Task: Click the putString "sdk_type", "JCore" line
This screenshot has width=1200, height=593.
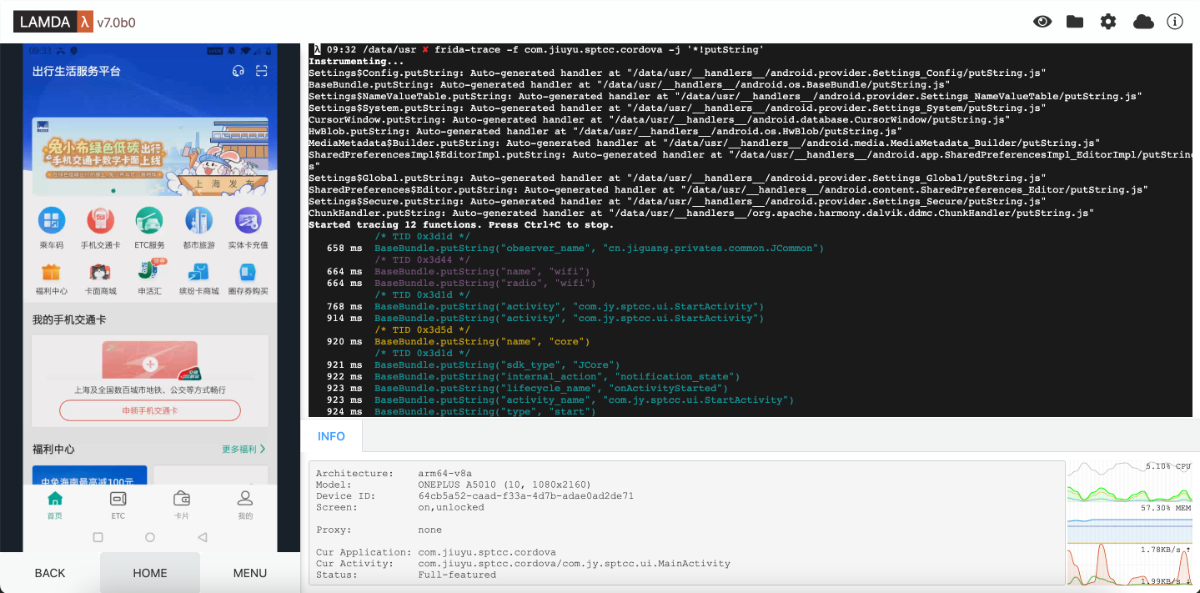Action: 497,365
